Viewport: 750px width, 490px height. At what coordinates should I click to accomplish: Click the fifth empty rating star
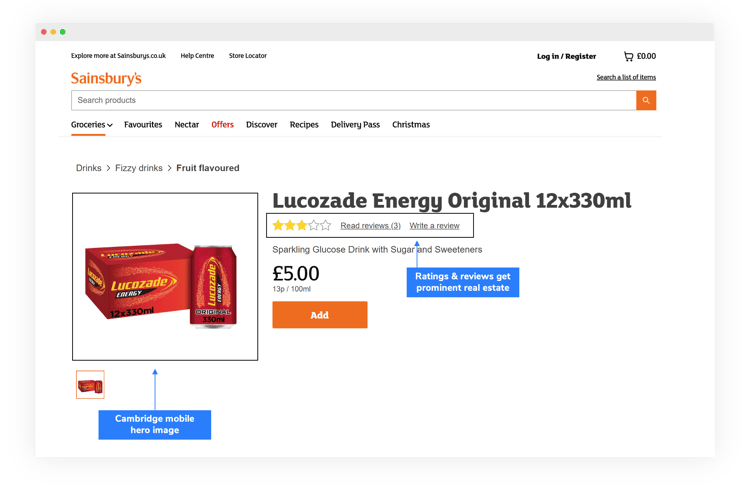(x=325, y=226)
